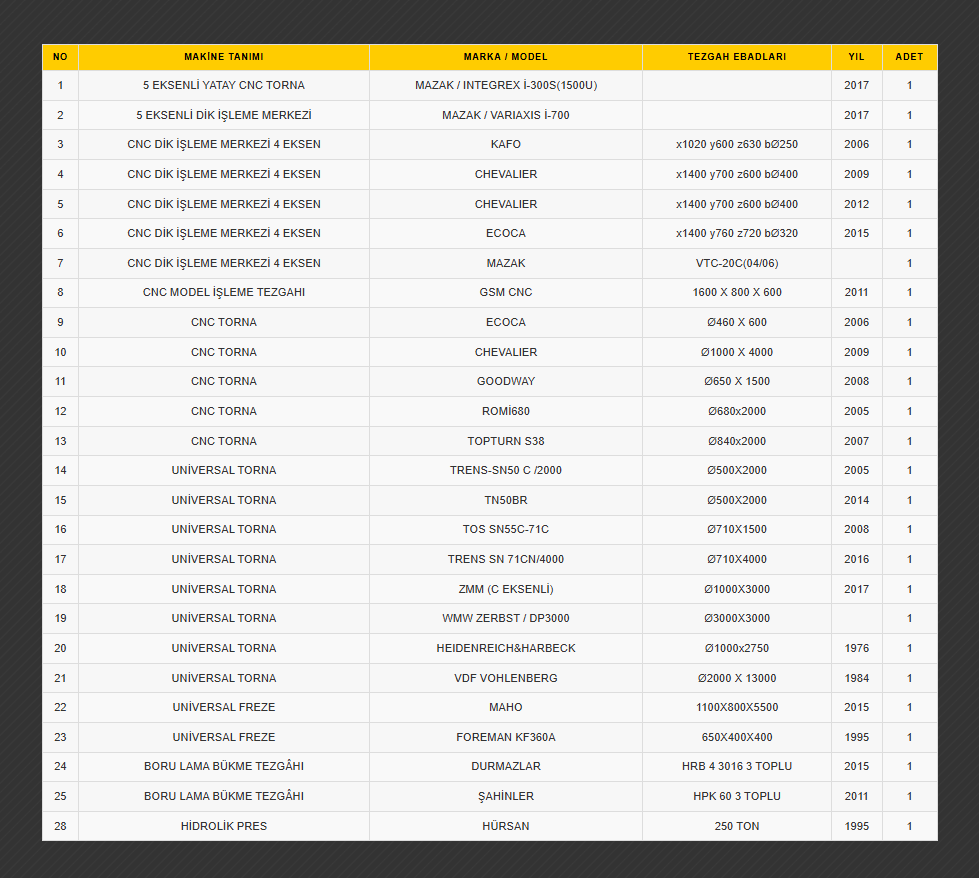Select MAZAK / INTEGREX İ-300S(1500U) cell
The height and width of the screenshot is (878, 979).
click(506, 86)
